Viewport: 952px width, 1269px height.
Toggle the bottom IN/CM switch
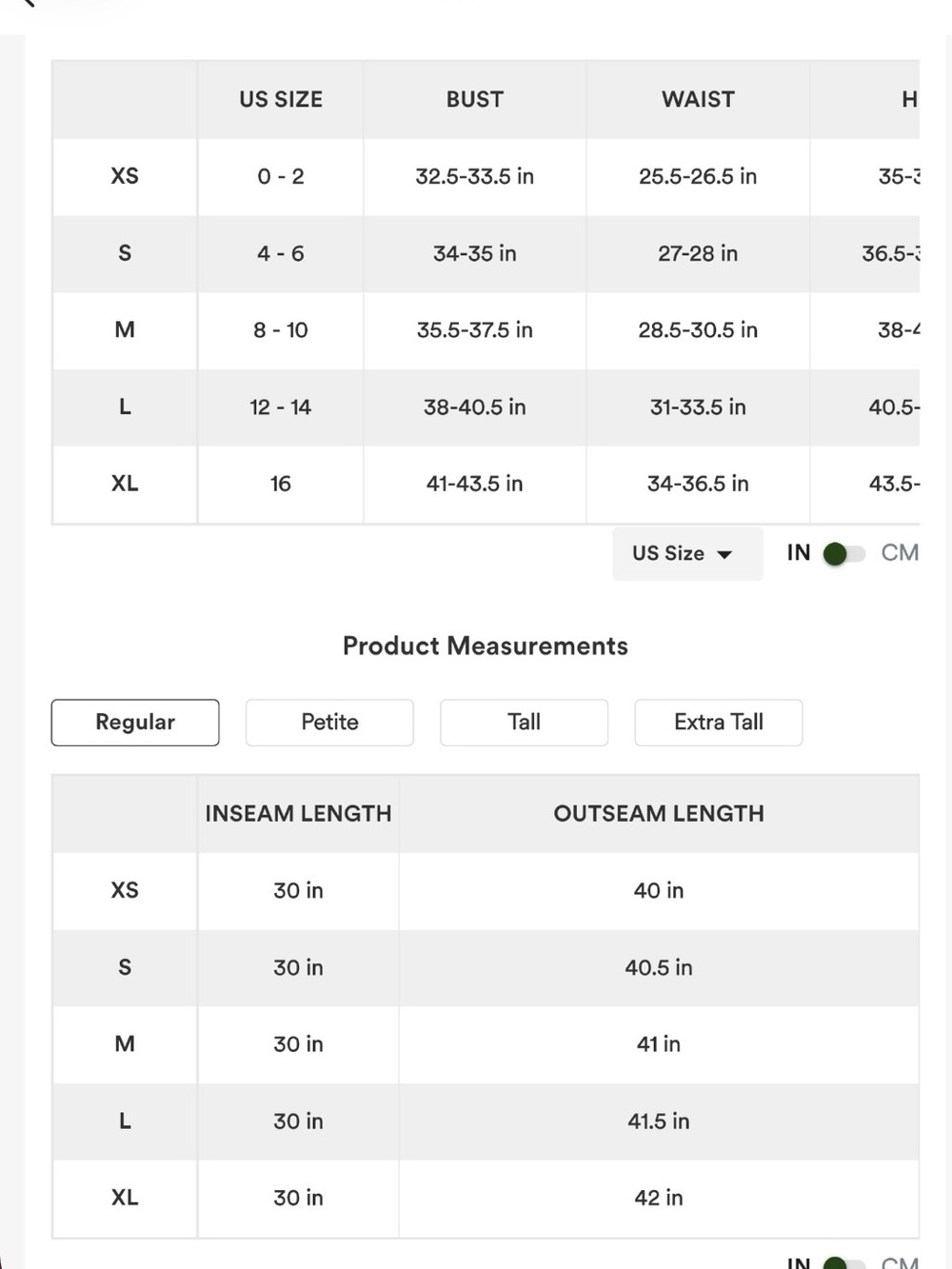pyautogui.click(x=843, y=1263)
